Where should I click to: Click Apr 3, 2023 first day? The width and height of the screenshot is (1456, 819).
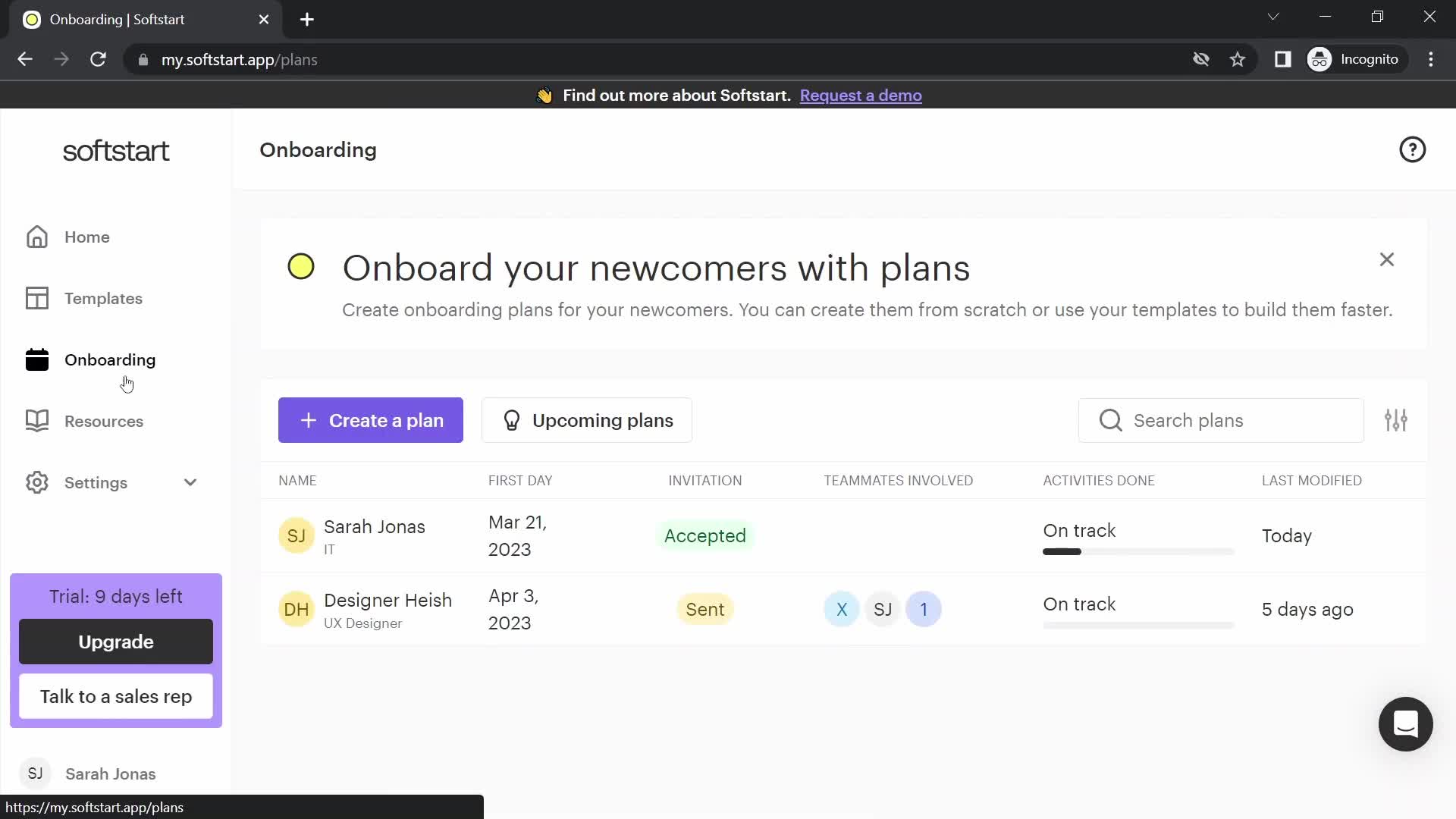[x=514, y=609]
